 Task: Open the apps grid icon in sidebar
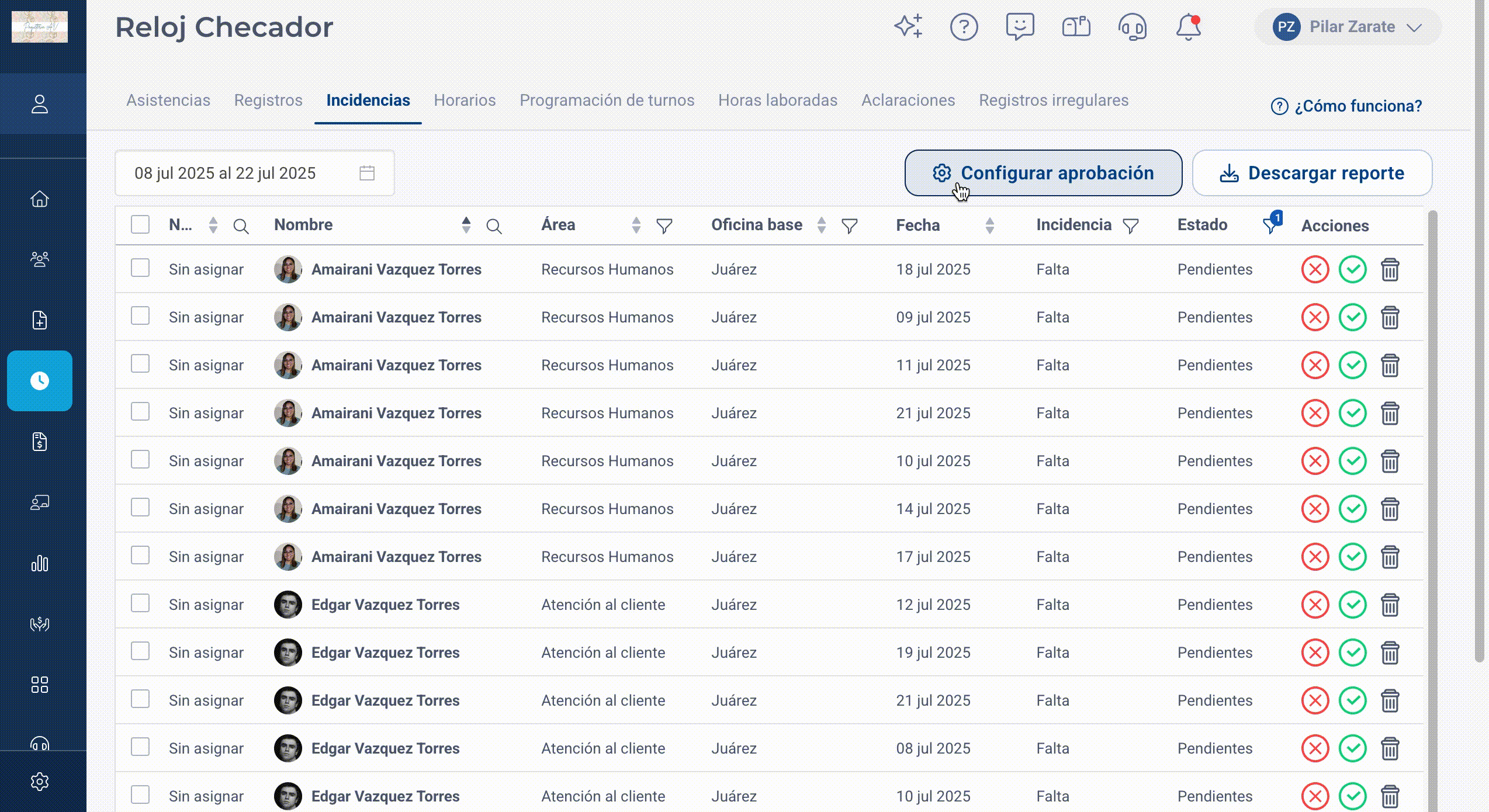(x=40, y=685)
